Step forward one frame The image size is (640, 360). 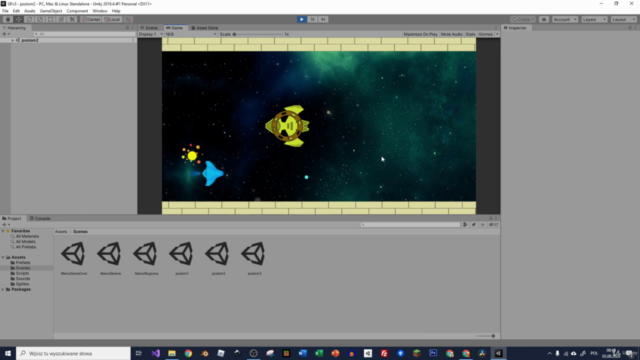(323, 19)
